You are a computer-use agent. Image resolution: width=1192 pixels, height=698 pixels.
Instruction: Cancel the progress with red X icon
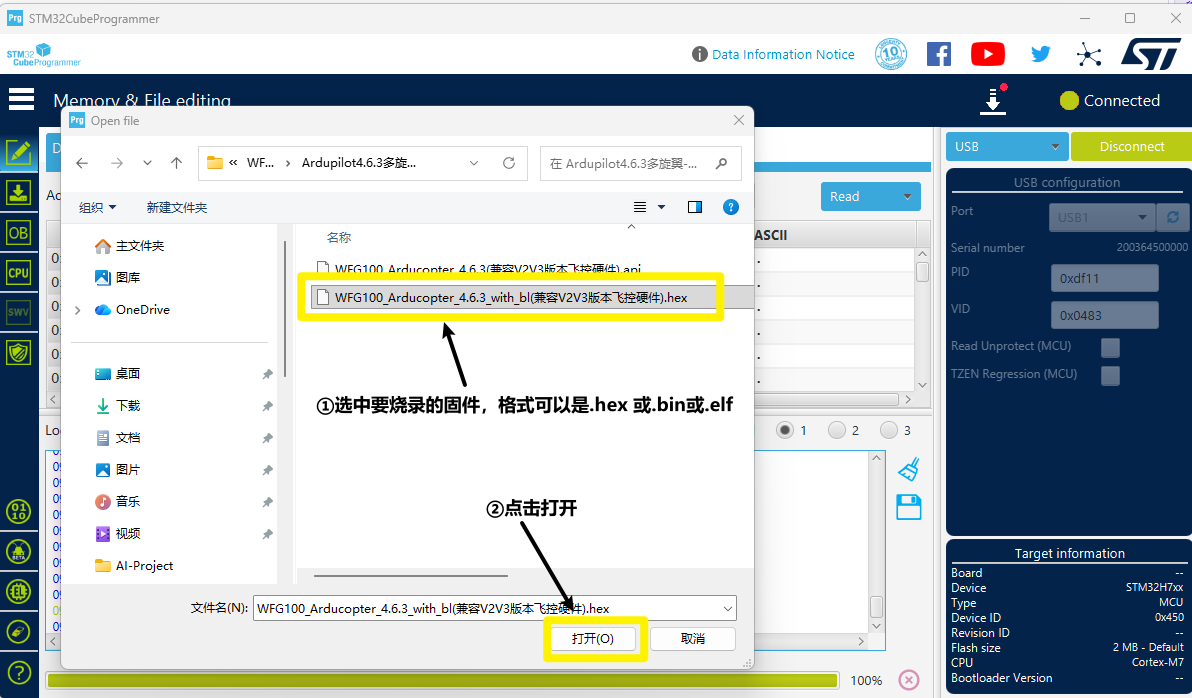908,680
